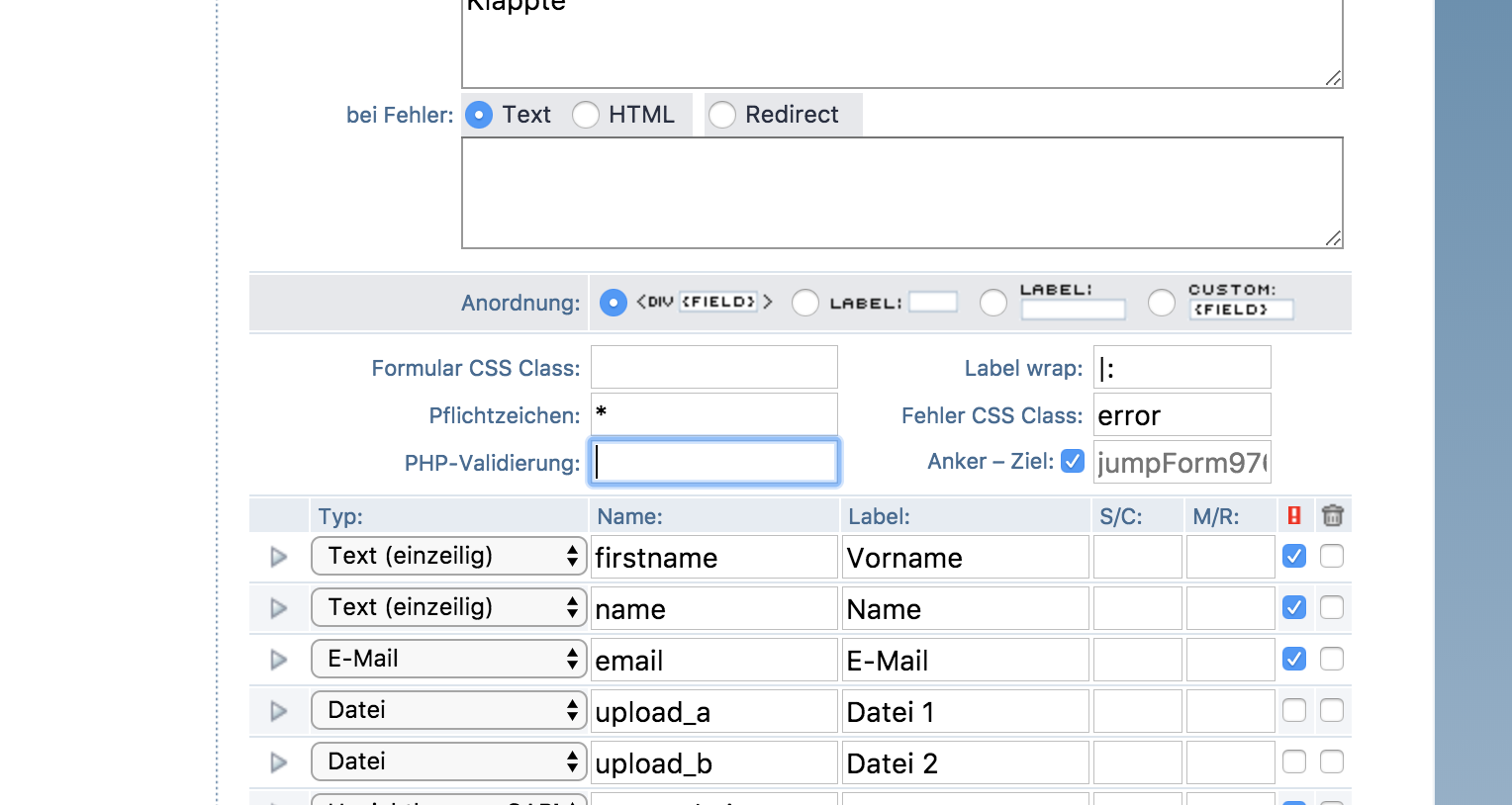Image resolution: width=1512 pixels, height=805 pixels.
Task: Focus the Fehler CSS Class input field
Action: tap(1181, 415)
